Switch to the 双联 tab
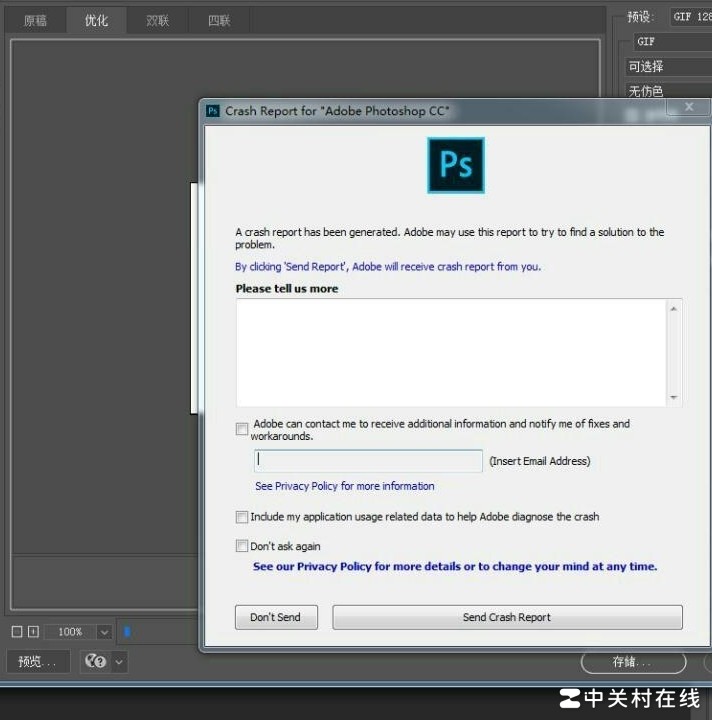The image size is (712, 720). 157,20
